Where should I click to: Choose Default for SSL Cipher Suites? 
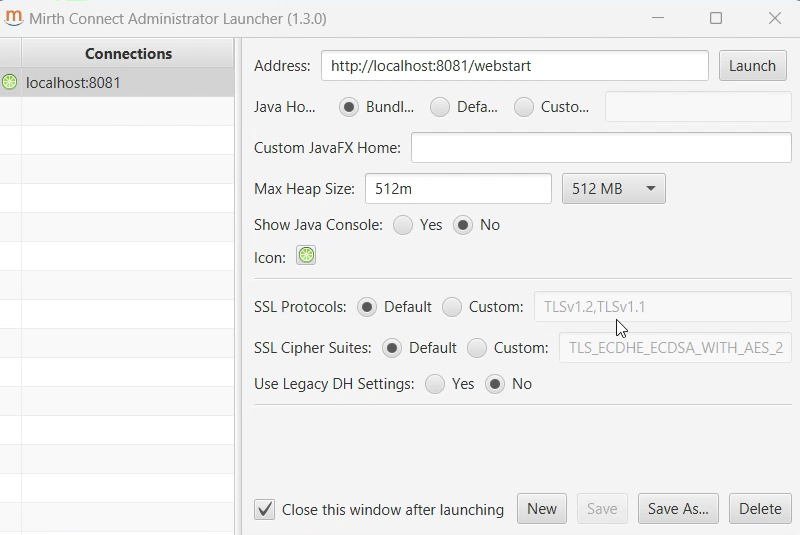pyautogui.click(x=392, y=348)
